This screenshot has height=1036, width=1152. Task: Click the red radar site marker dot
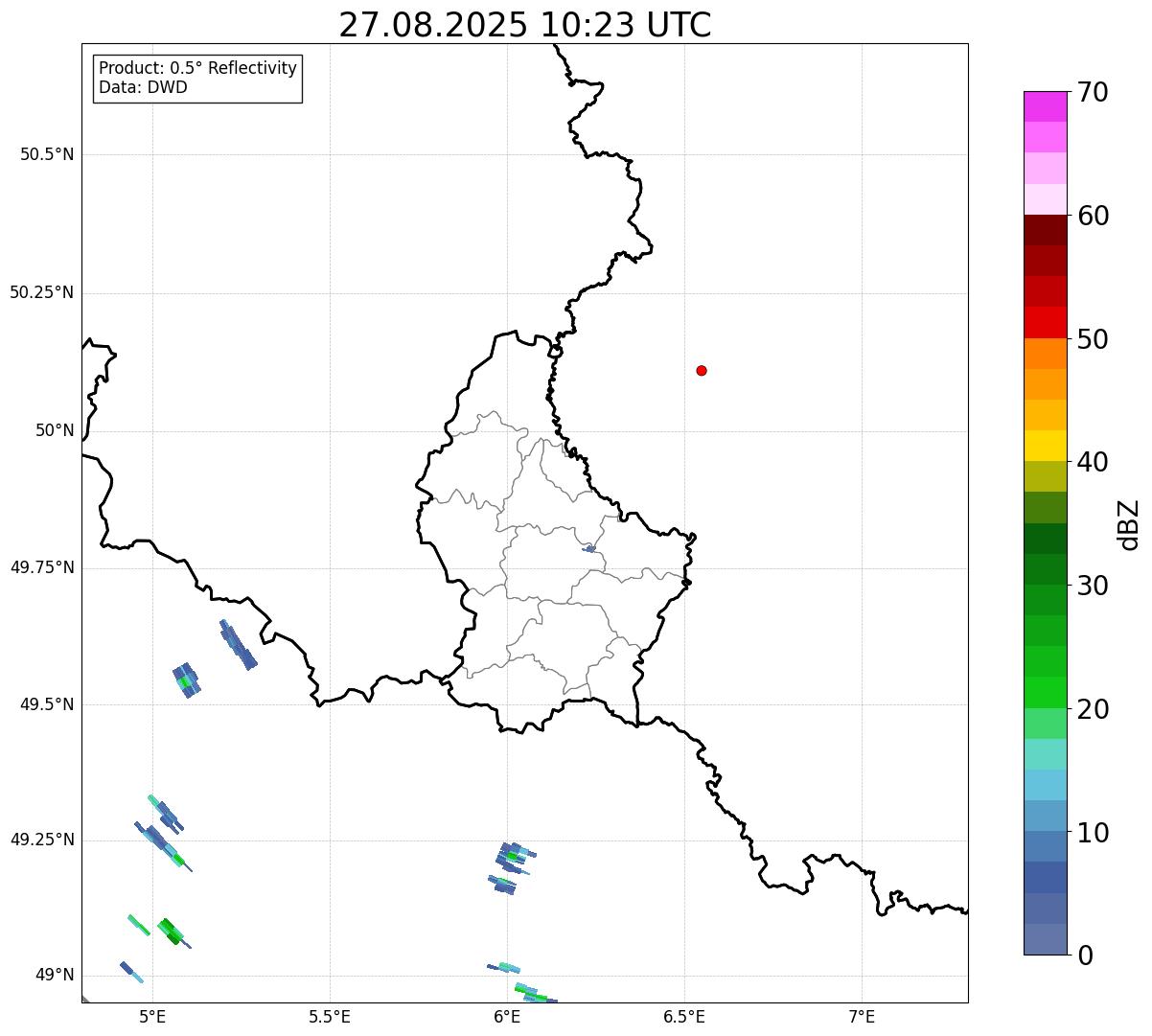[x=702, y=370]
